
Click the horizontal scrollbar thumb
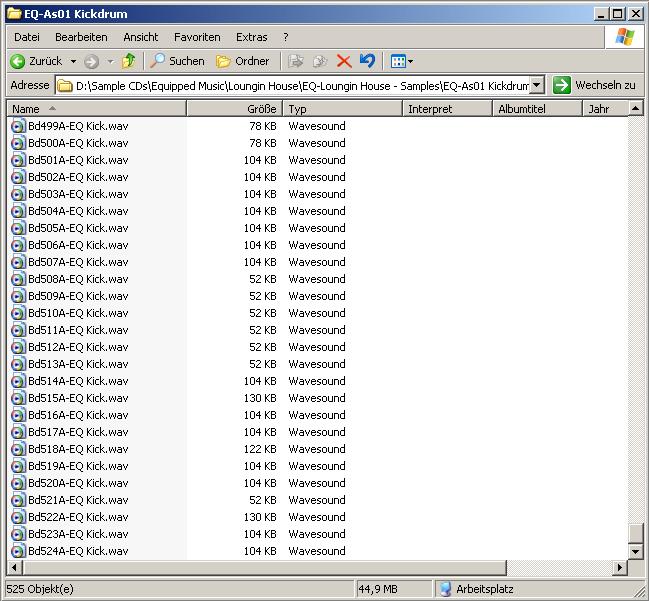pyautogui.click(x=264, y=567)
